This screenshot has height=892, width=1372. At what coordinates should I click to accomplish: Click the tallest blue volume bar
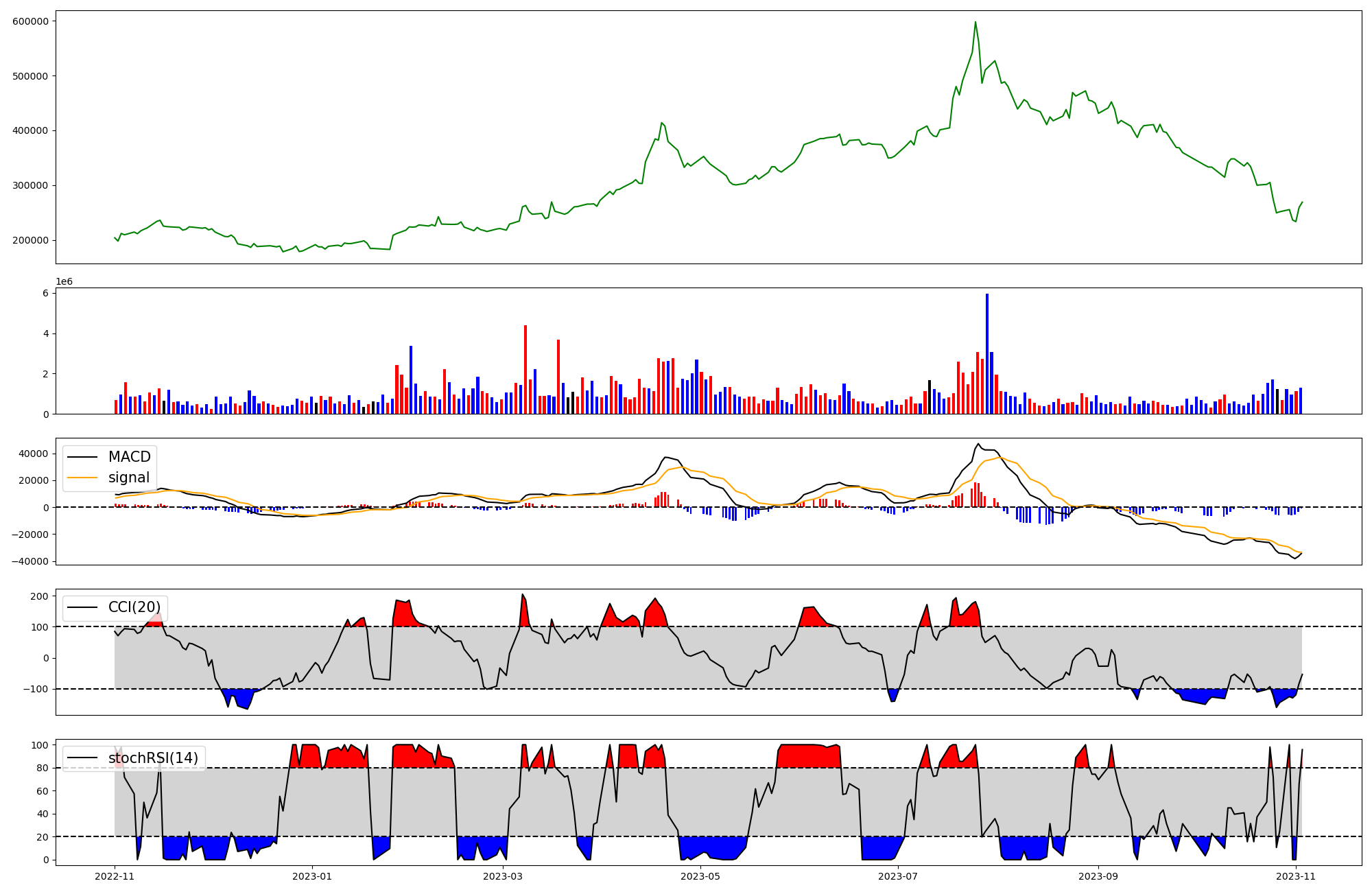987,353
